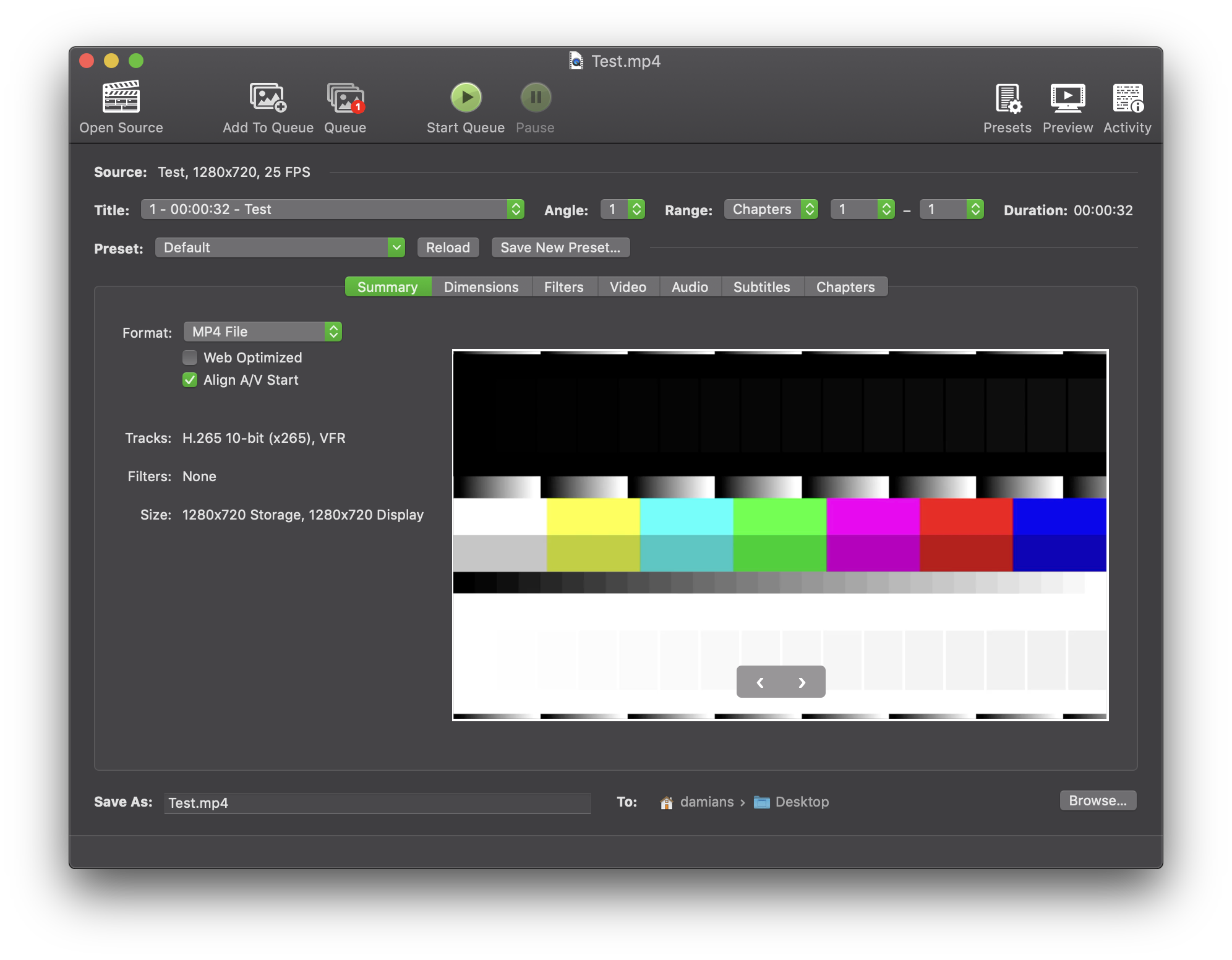Click Save New Preset button
1232x960 pixels.
pos(560,247)
